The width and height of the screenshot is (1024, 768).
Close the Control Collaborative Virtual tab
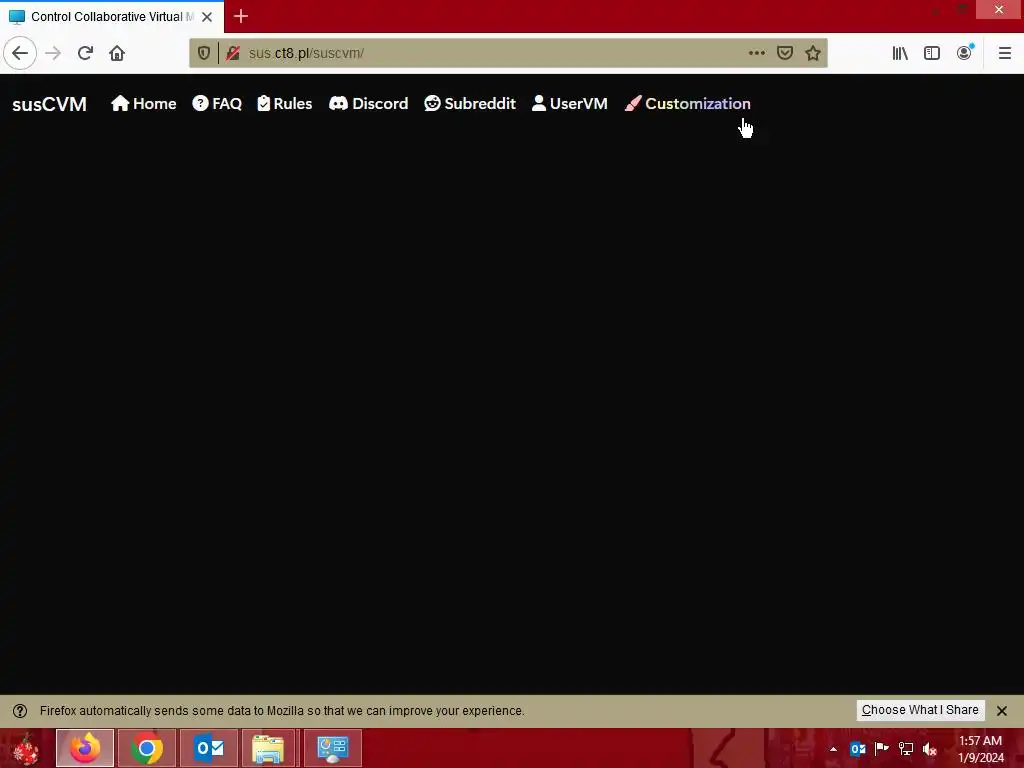[x=207, y=16]
